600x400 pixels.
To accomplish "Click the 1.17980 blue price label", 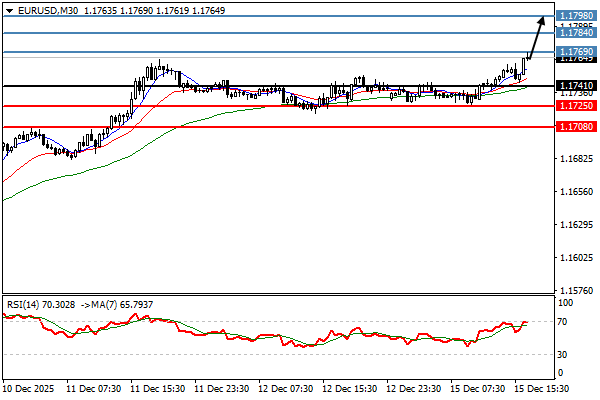I will tap(577, 16).
